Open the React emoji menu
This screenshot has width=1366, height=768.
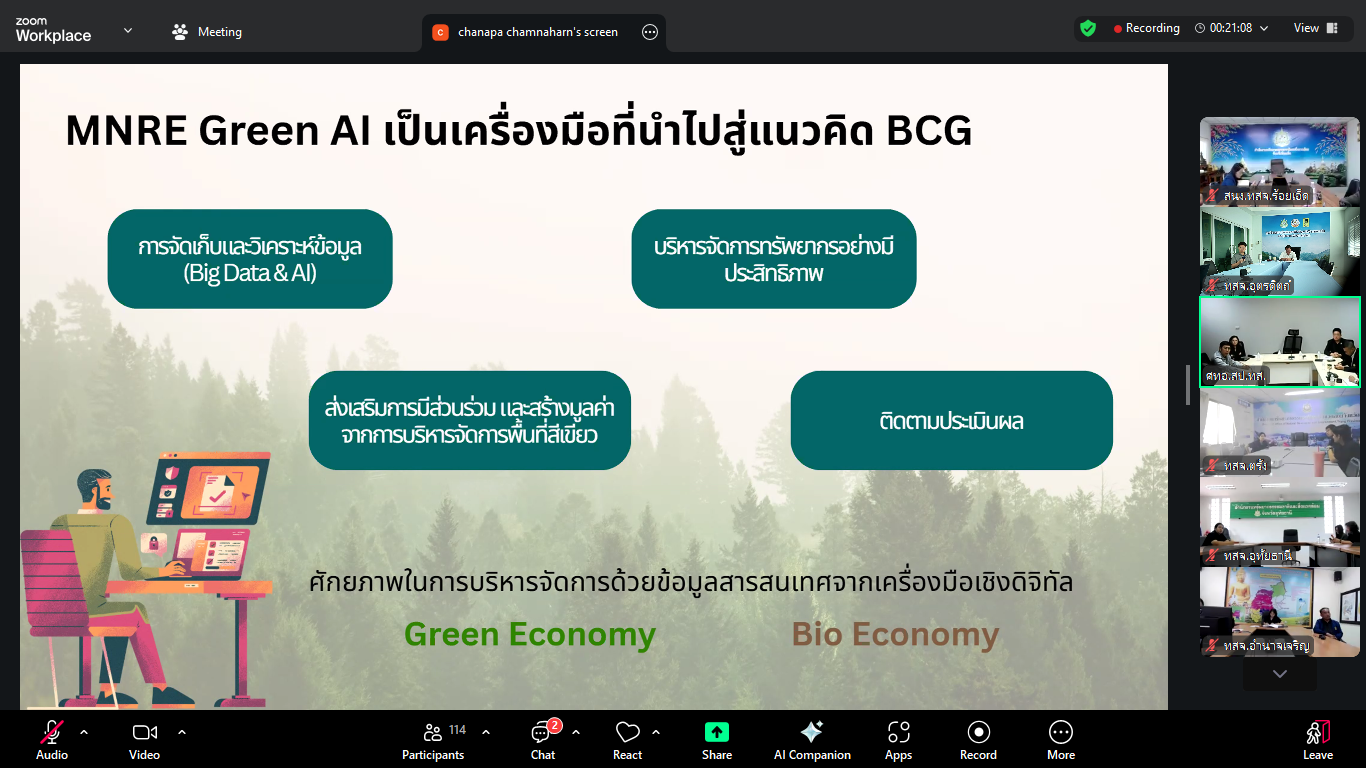pos(627,741)
